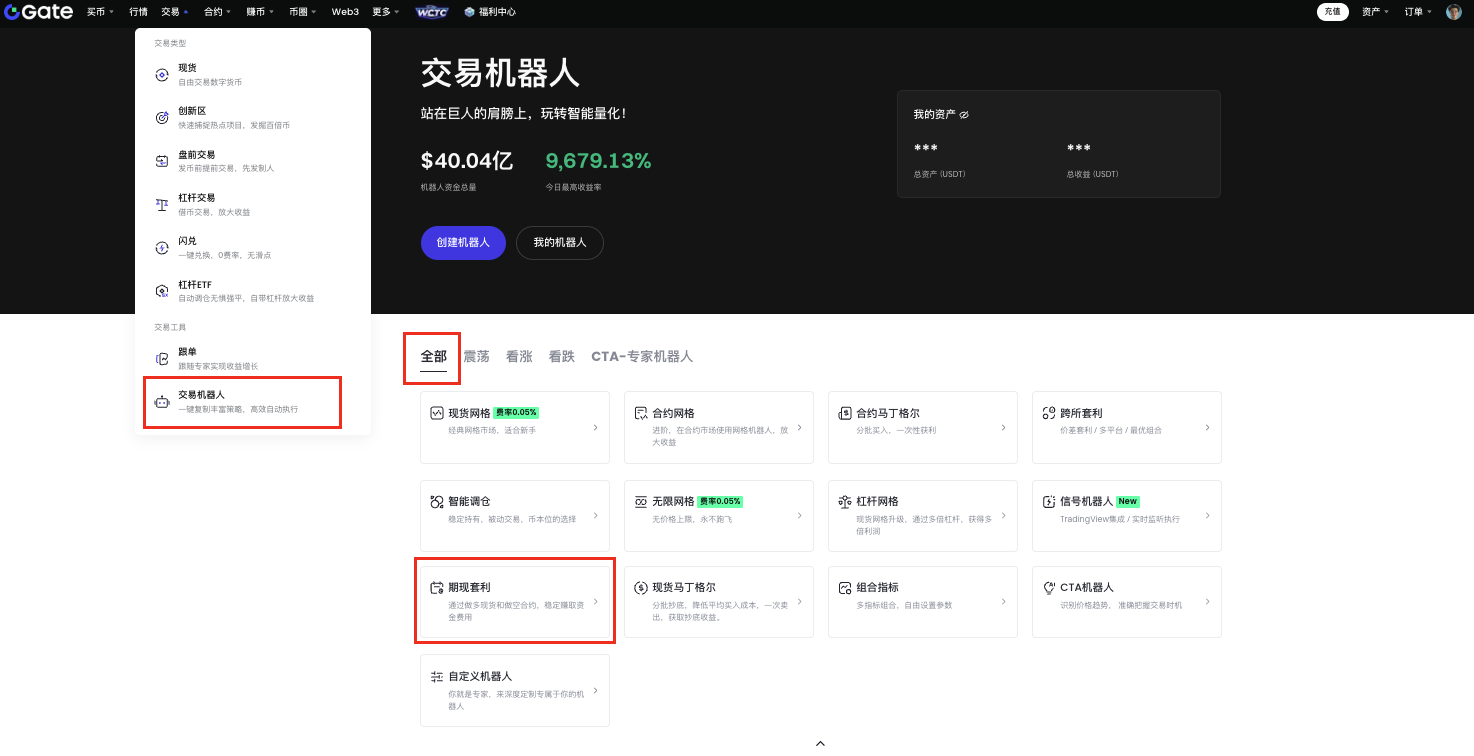Click the 交易机器人 robot icon in menu

162,402
